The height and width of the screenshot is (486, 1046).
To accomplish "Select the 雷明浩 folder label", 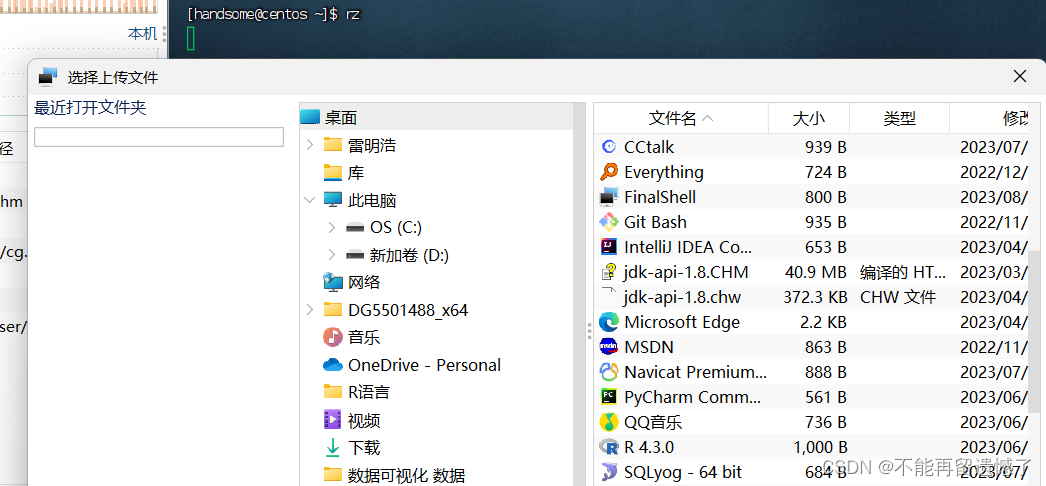I will (372, 145).
